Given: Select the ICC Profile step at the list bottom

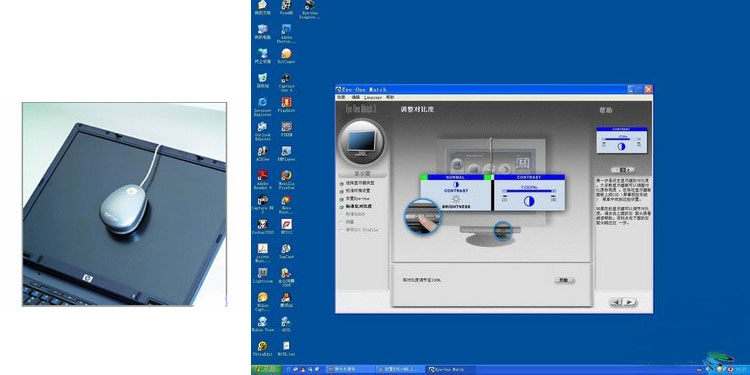Looking at the screenshot, I should (x=359, y=230).
